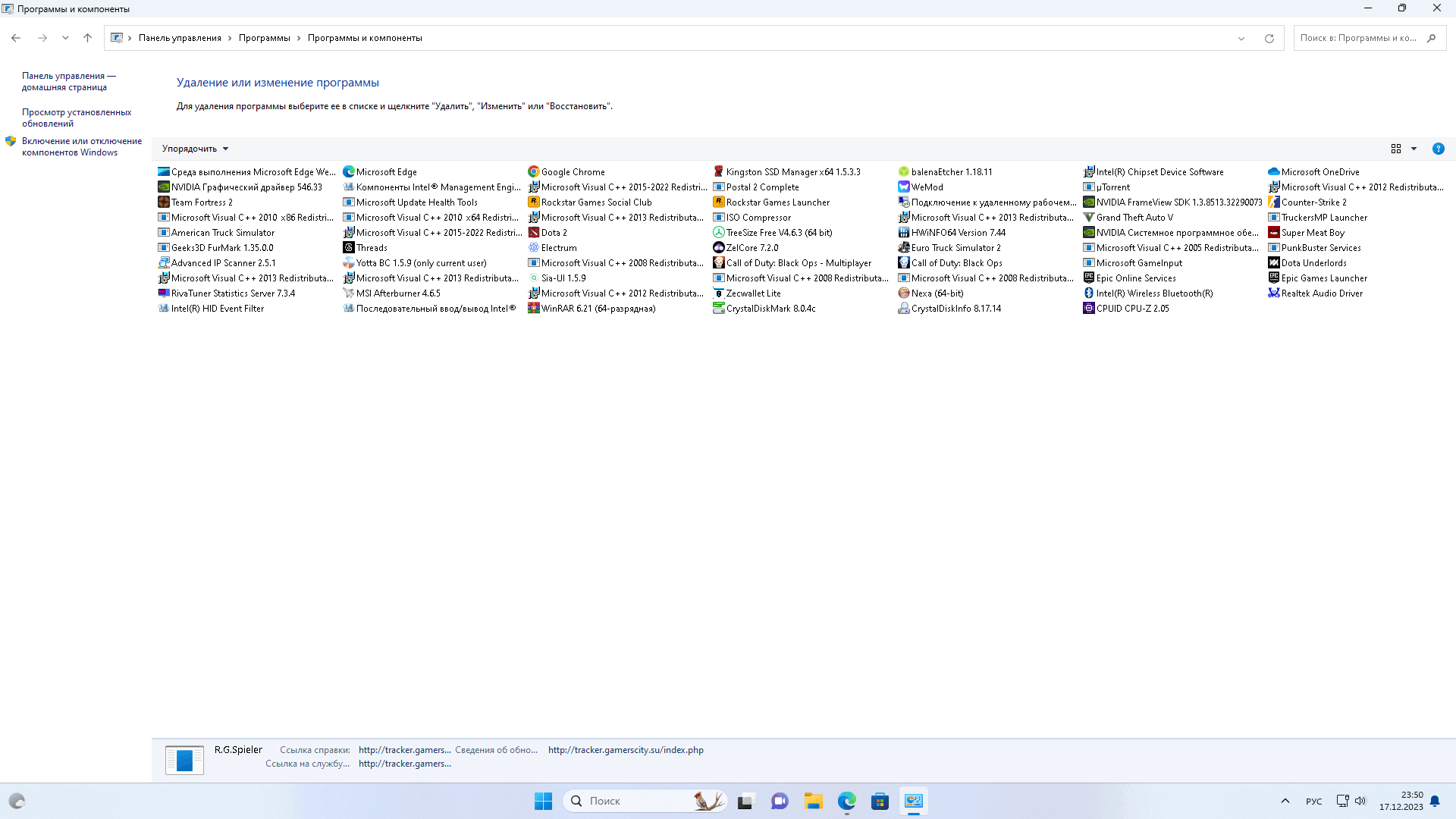Refresh the programs list

point(1269,38)
